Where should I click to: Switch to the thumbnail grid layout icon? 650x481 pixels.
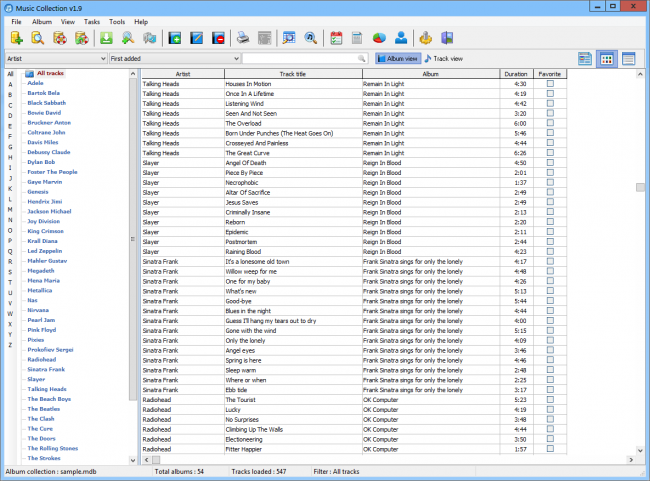tap(607, 59)
